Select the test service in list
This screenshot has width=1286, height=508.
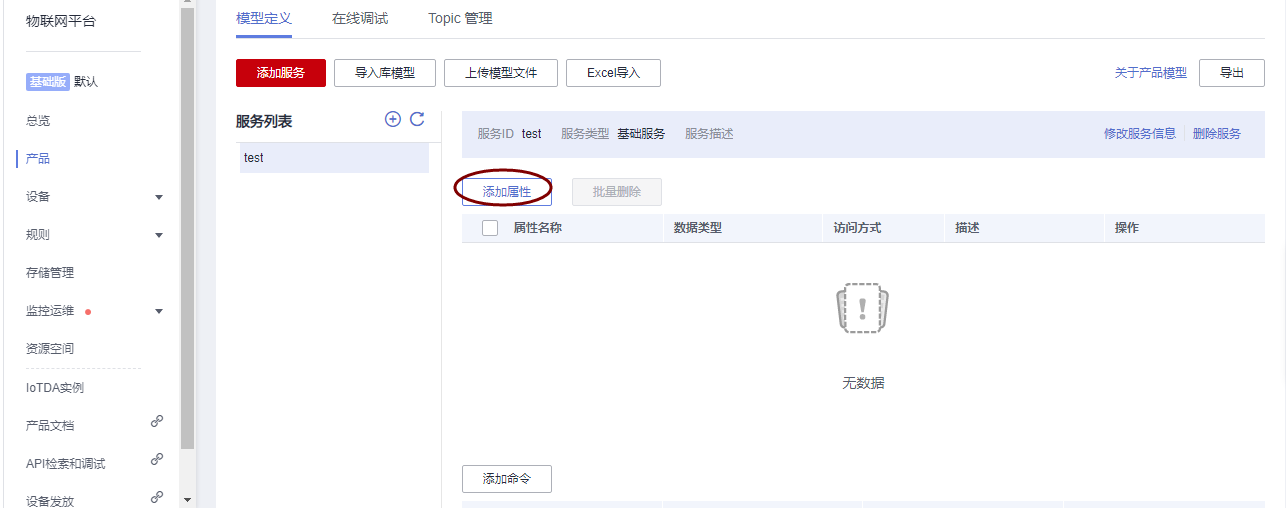[334, 158]
